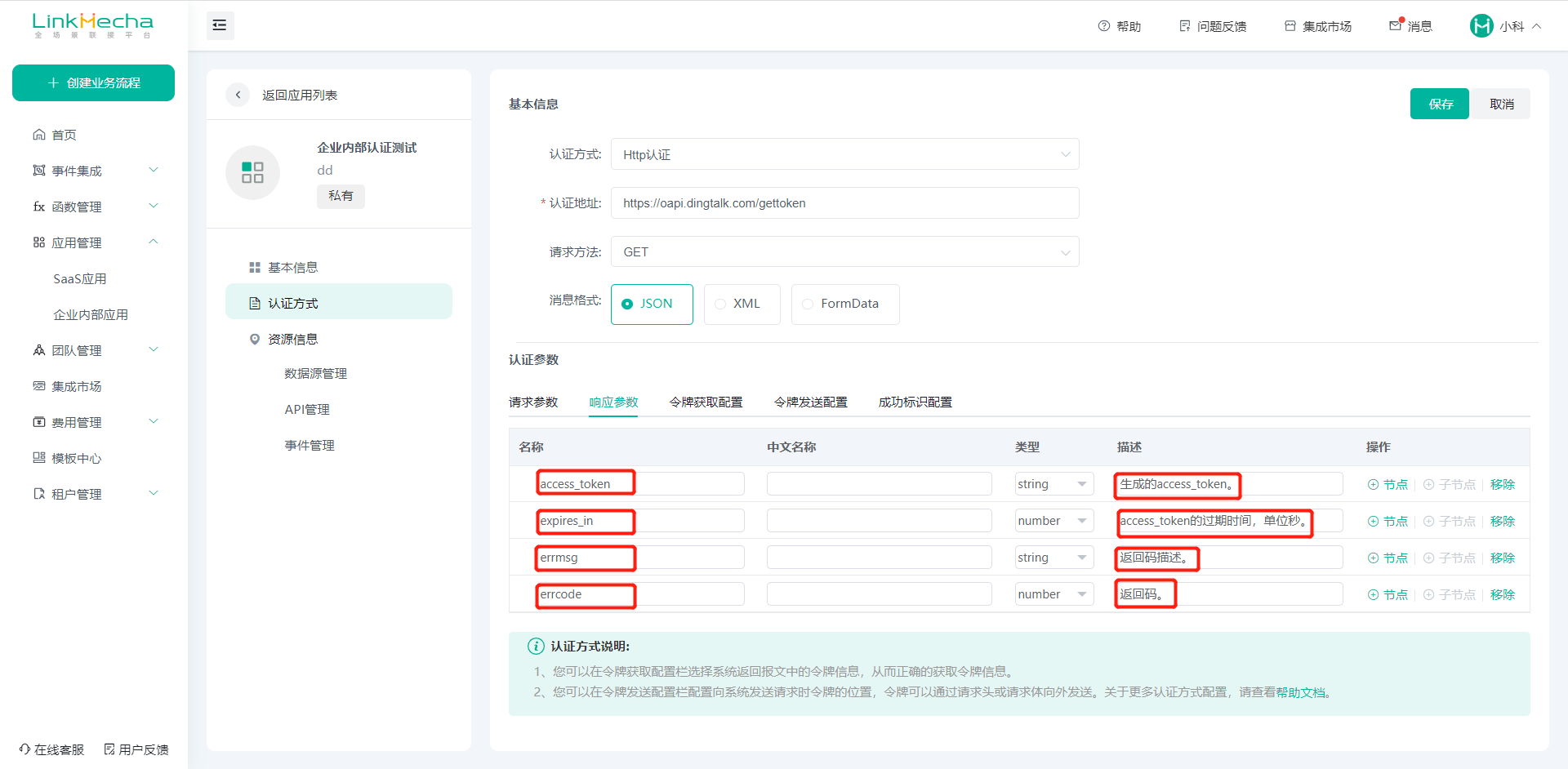Open the type dropdown for errcode row
The height and width of the screenshot is (769, 1568).
(1053, 594)
